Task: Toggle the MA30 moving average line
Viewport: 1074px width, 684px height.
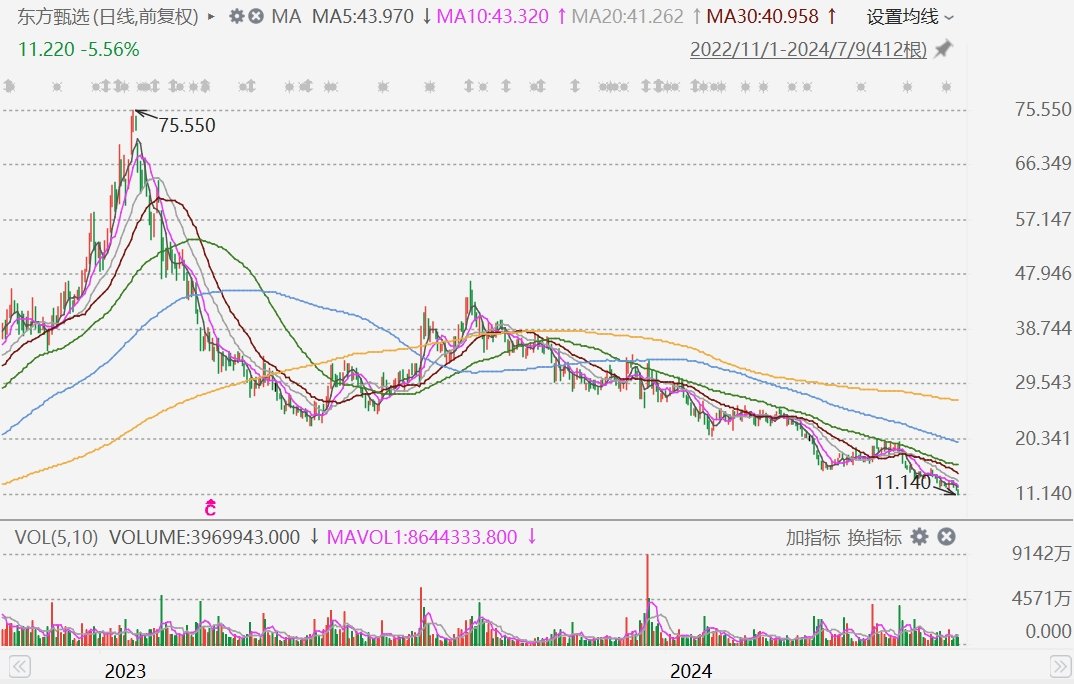Action: 771,17
